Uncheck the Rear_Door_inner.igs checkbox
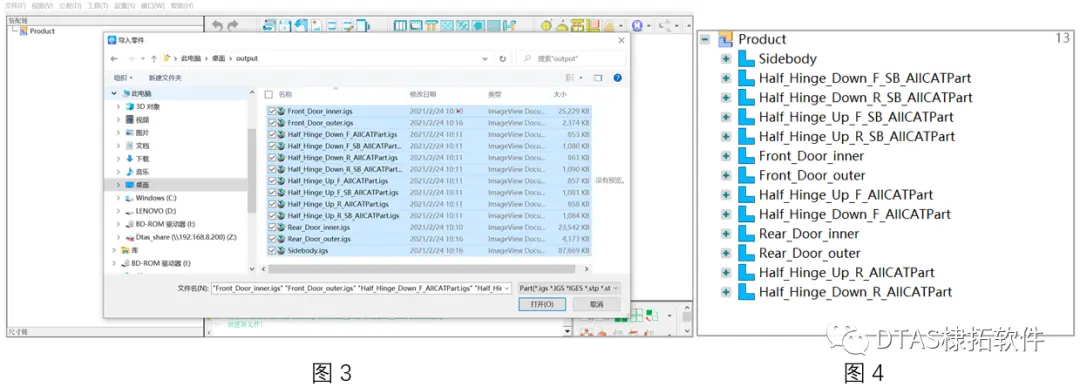Screen dimensions: 1080x387 point(273,227)
